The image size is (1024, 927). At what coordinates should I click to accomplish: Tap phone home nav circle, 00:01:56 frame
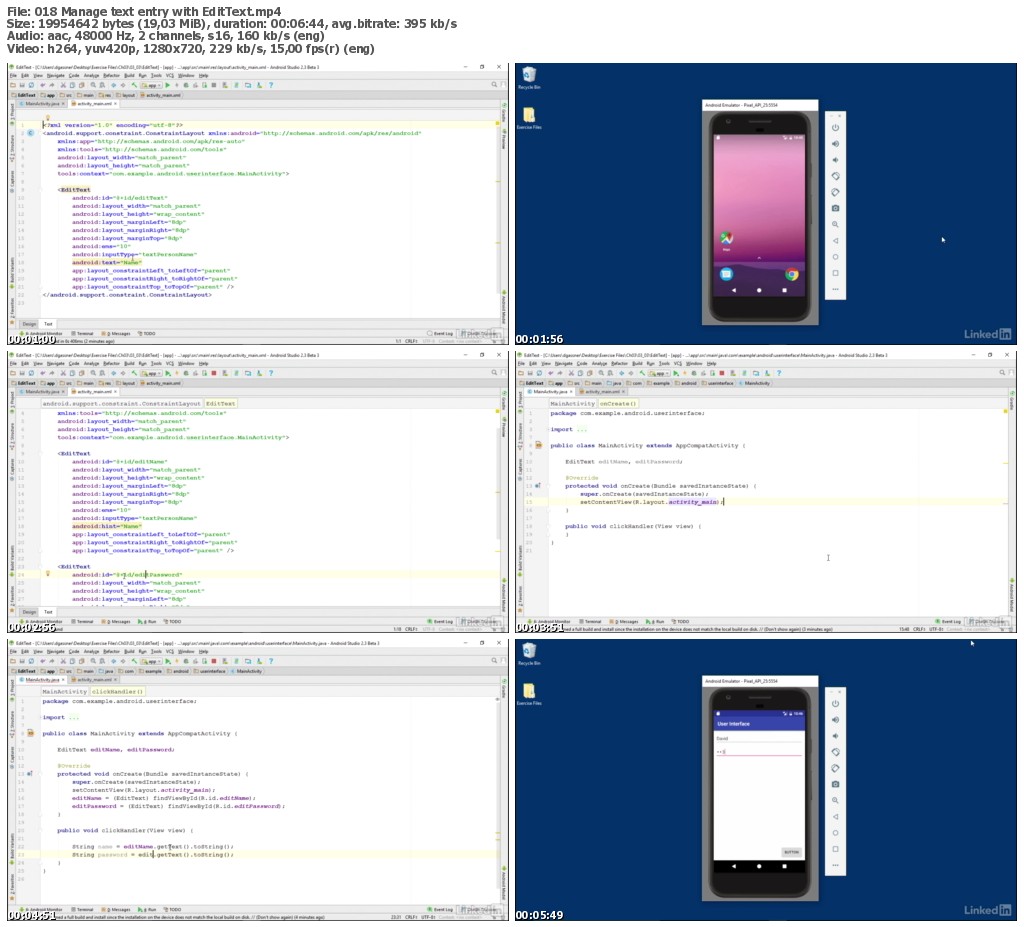[759, 290]
